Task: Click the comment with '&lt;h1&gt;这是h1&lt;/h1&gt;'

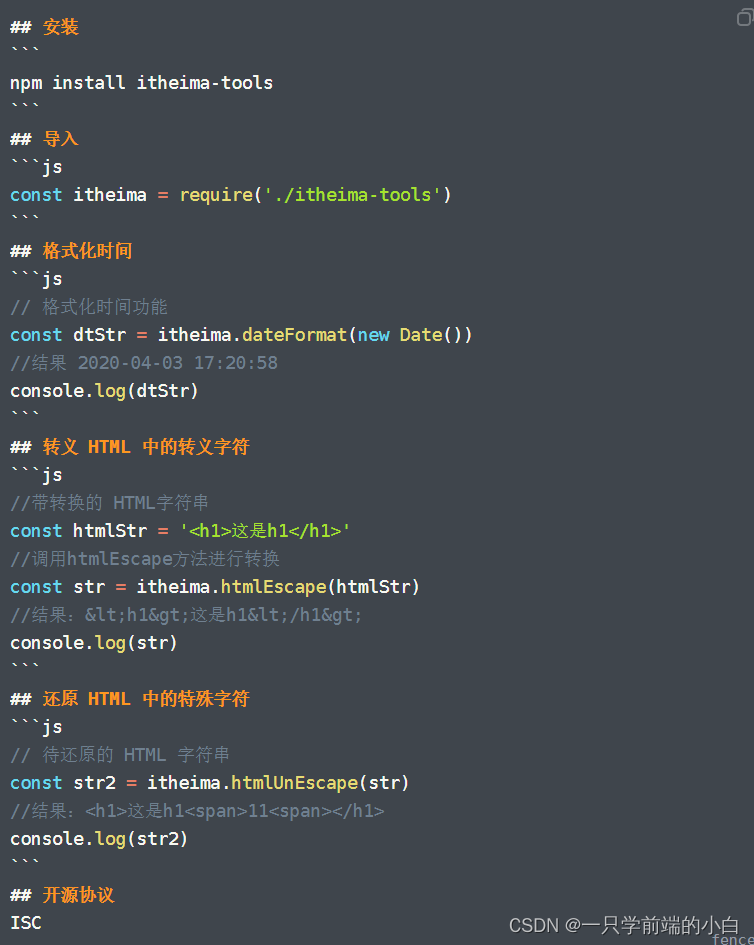Action: tap(186, 615)
